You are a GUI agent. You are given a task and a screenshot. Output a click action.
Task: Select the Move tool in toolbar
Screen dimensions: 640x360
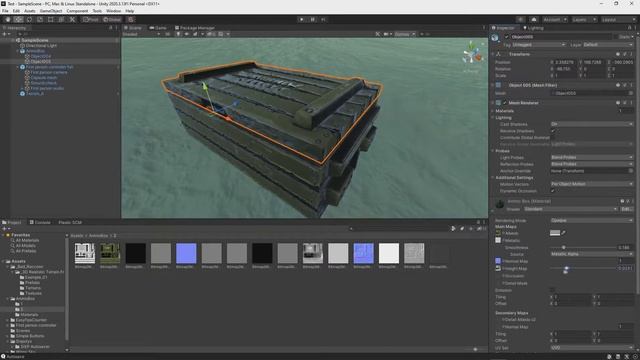click(18, 19)
